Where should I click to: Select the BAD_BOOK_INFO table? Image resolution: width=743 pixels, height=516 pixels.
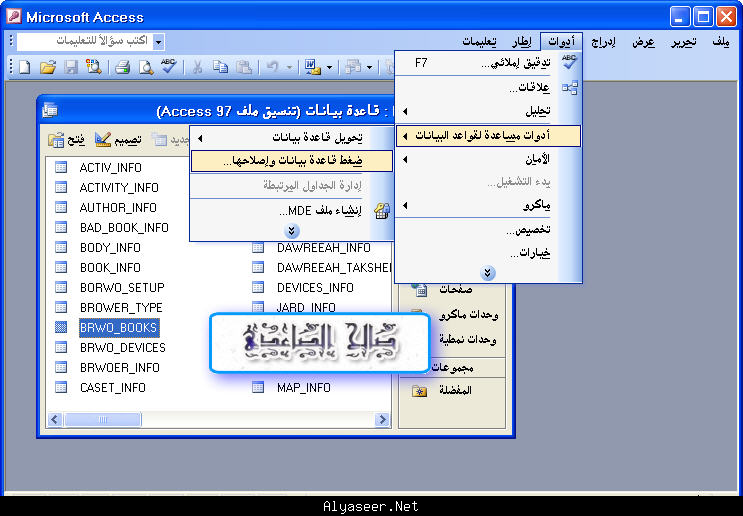click(x=124, y=227)
